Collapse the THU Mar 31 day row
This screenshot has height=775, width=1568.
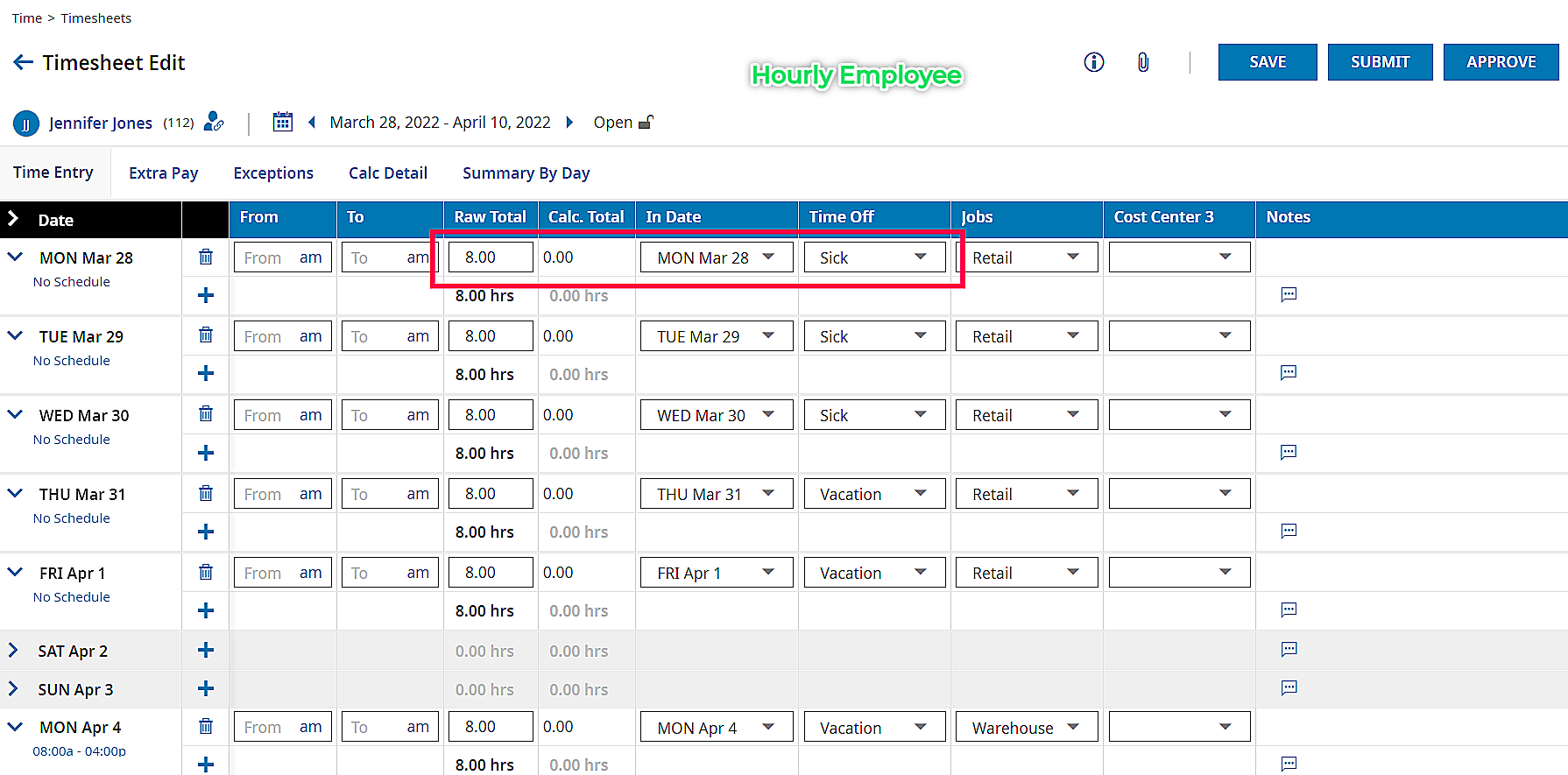point(15,493)
